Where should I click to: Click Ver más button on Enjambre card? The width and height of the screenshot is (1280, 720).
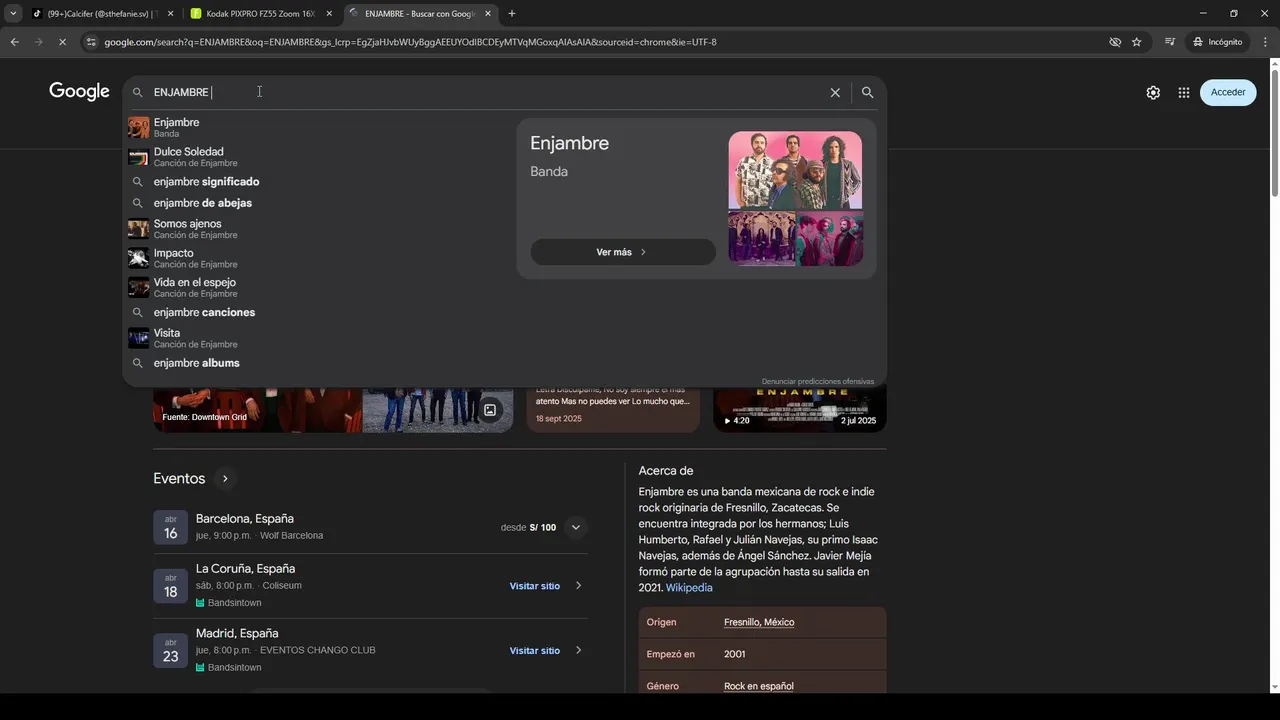coord(622,252)
